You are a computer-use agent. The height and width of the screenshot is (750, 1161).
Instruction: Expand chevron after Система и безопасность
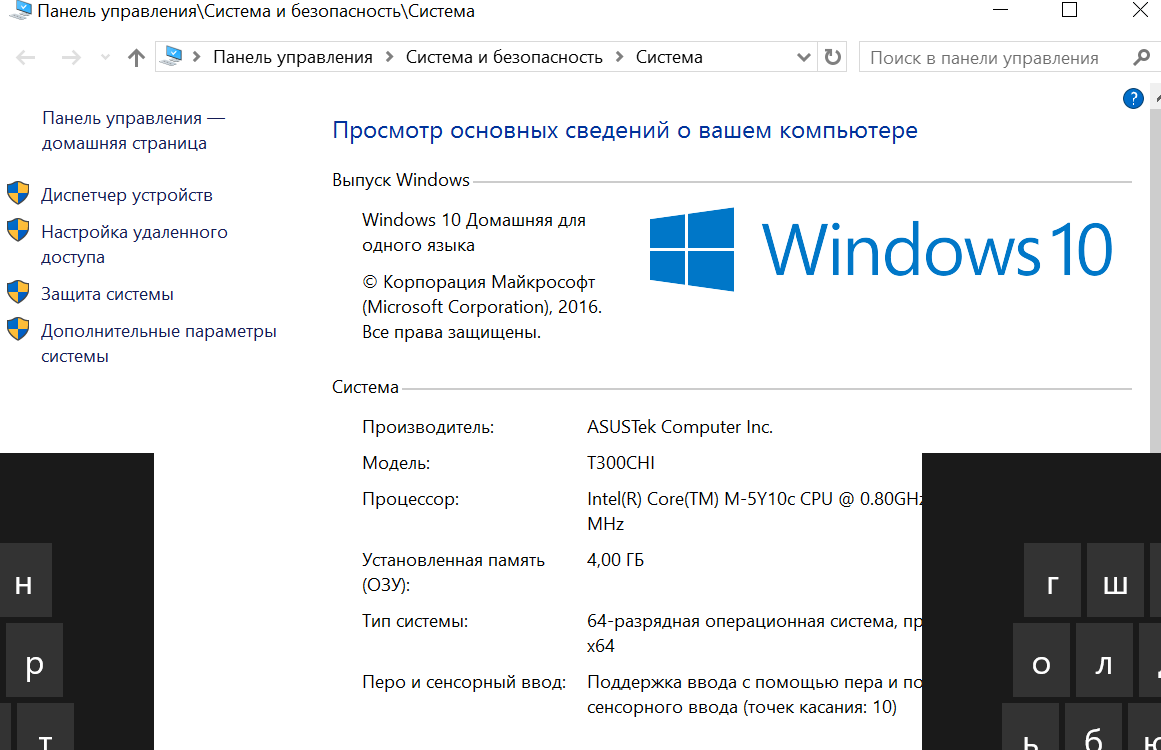pyautogui.click(x=620, y=57)
